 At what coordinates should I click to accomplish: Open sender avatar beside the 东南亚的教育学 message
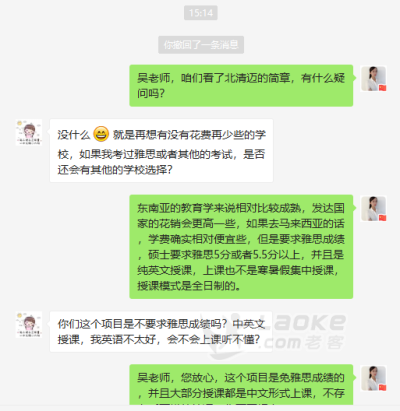[x=374, y=209]
